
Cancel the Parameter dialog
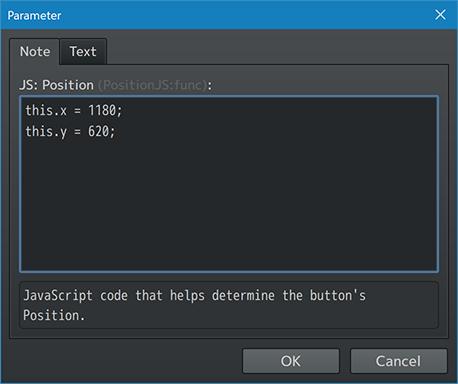(x=398, y=361)
